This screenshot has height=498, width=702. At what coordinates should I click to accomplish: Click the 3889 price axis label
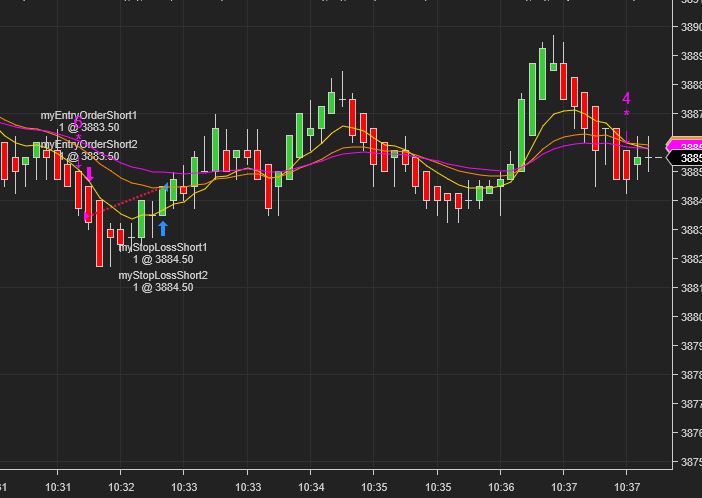coord(691,56)
